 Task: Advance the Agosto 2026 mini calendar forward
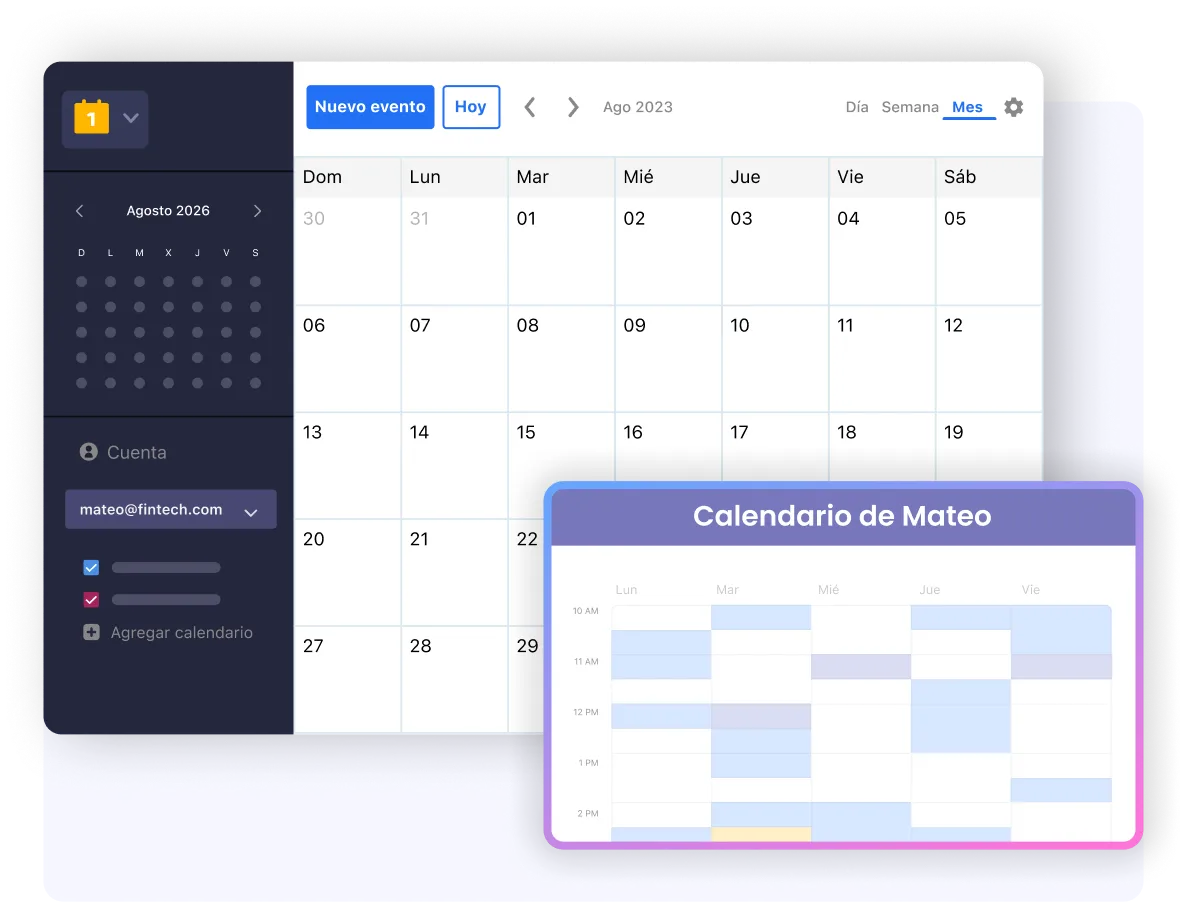pos(257,211)
